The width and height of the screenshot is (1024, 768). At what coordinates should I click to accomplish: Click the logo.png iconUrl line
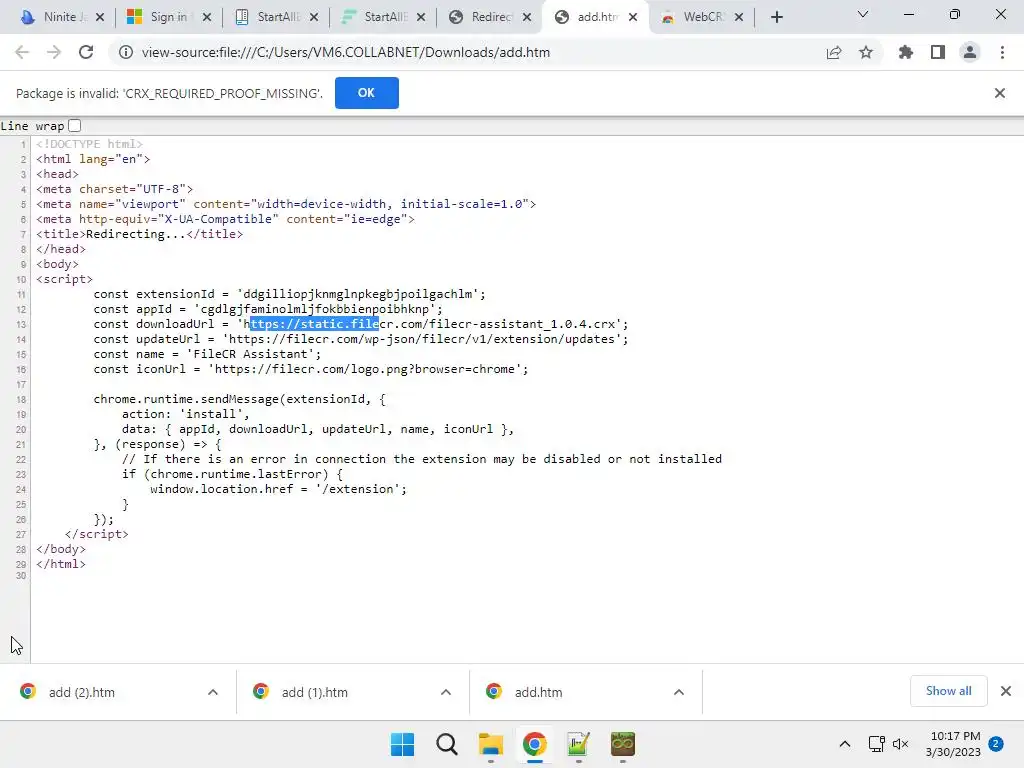click(311, 369)
